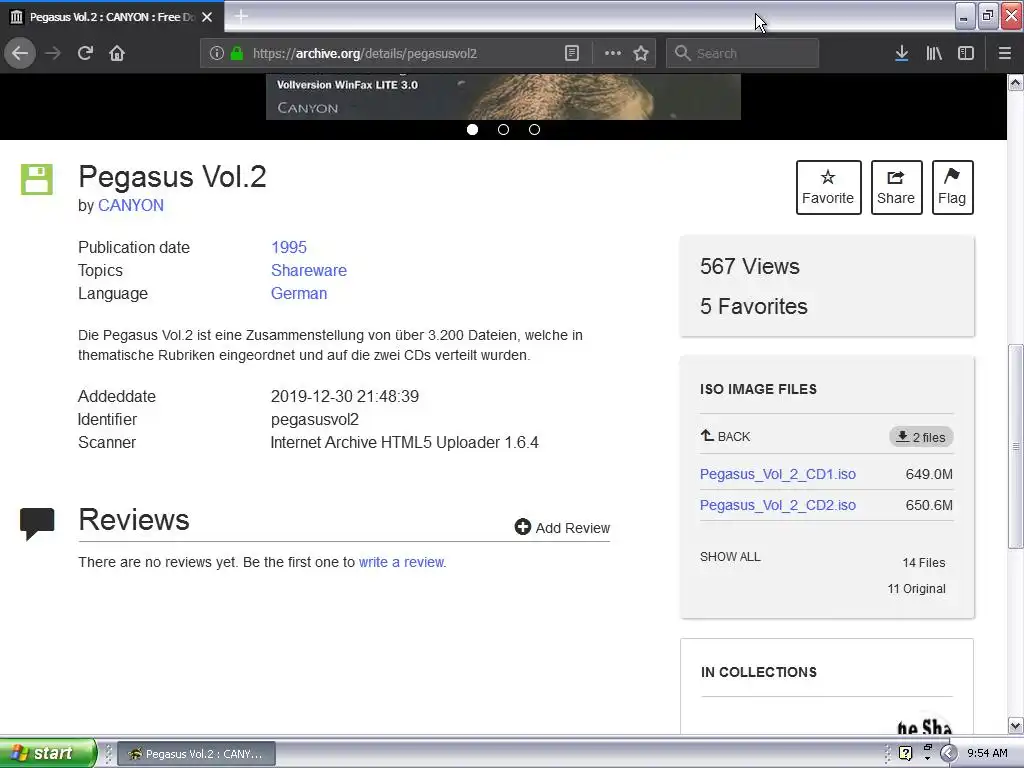Open the browser home page icon
The height and width of the screenshot is (768, 1024).
(x=117, y=53)
